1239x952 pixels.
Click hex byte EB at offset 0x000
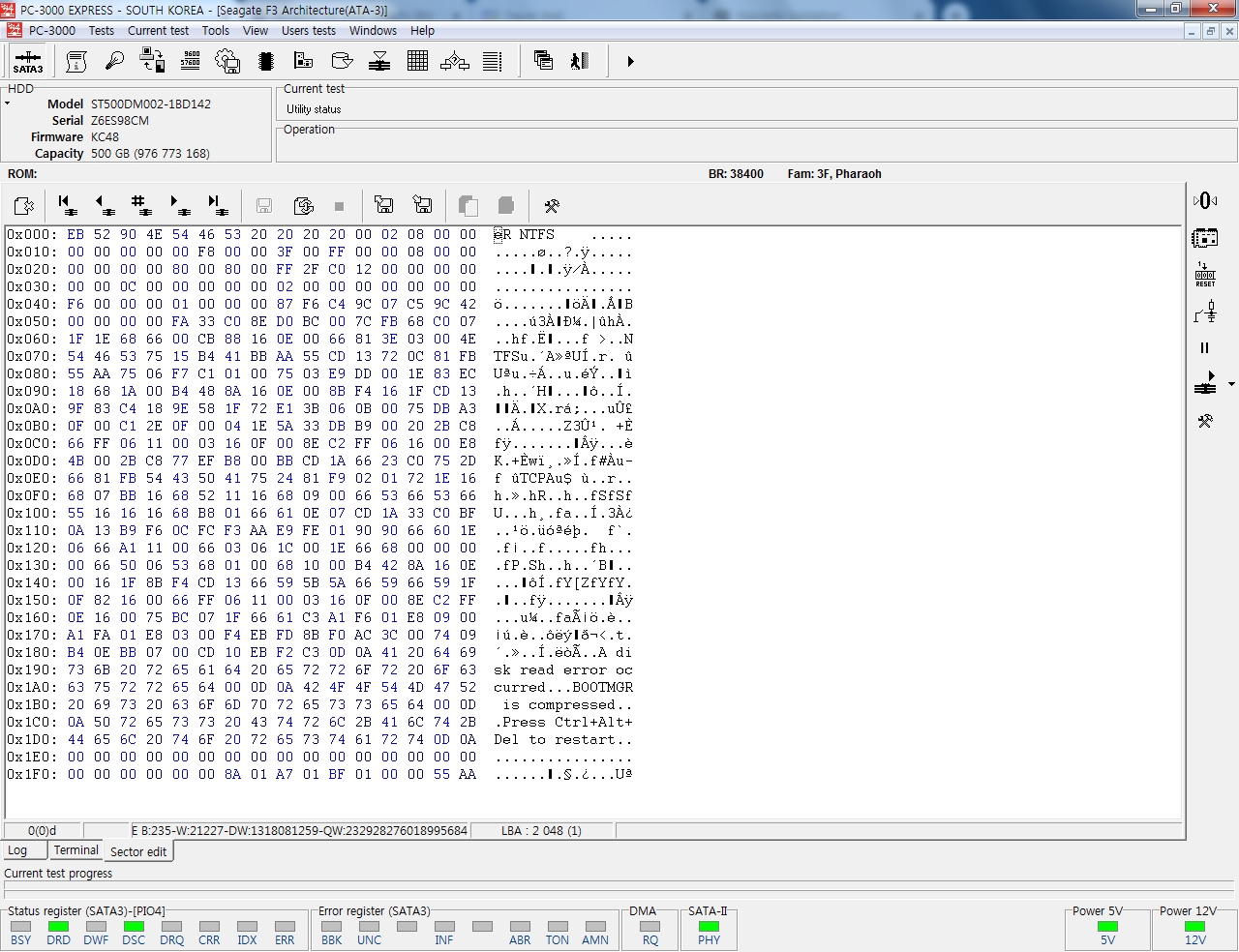(76, 234)
